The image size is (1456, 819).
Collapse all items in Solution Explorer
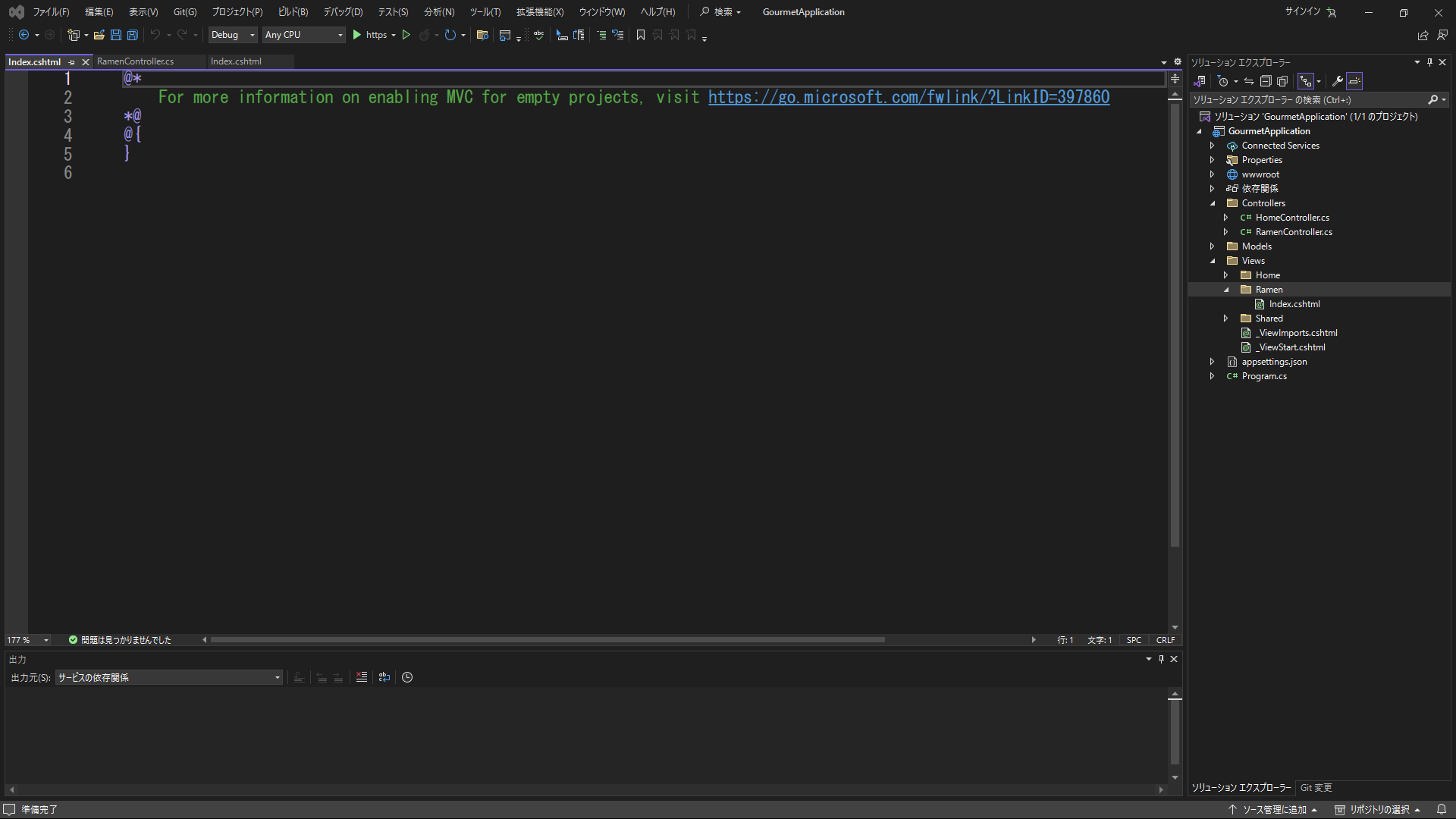click(1265, 80)
